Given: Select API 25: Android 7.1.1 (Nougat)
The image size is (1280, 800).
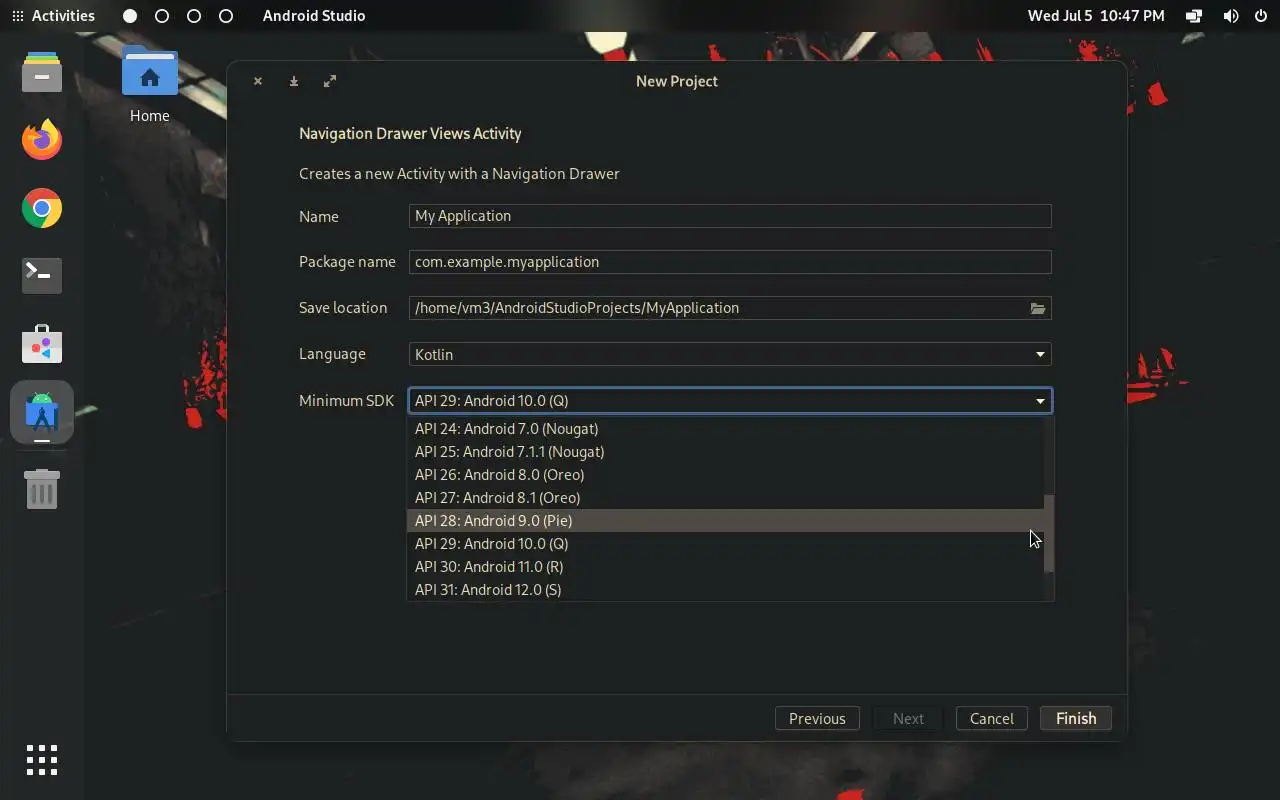Looking at the screenshot, I should click(725, 451).
